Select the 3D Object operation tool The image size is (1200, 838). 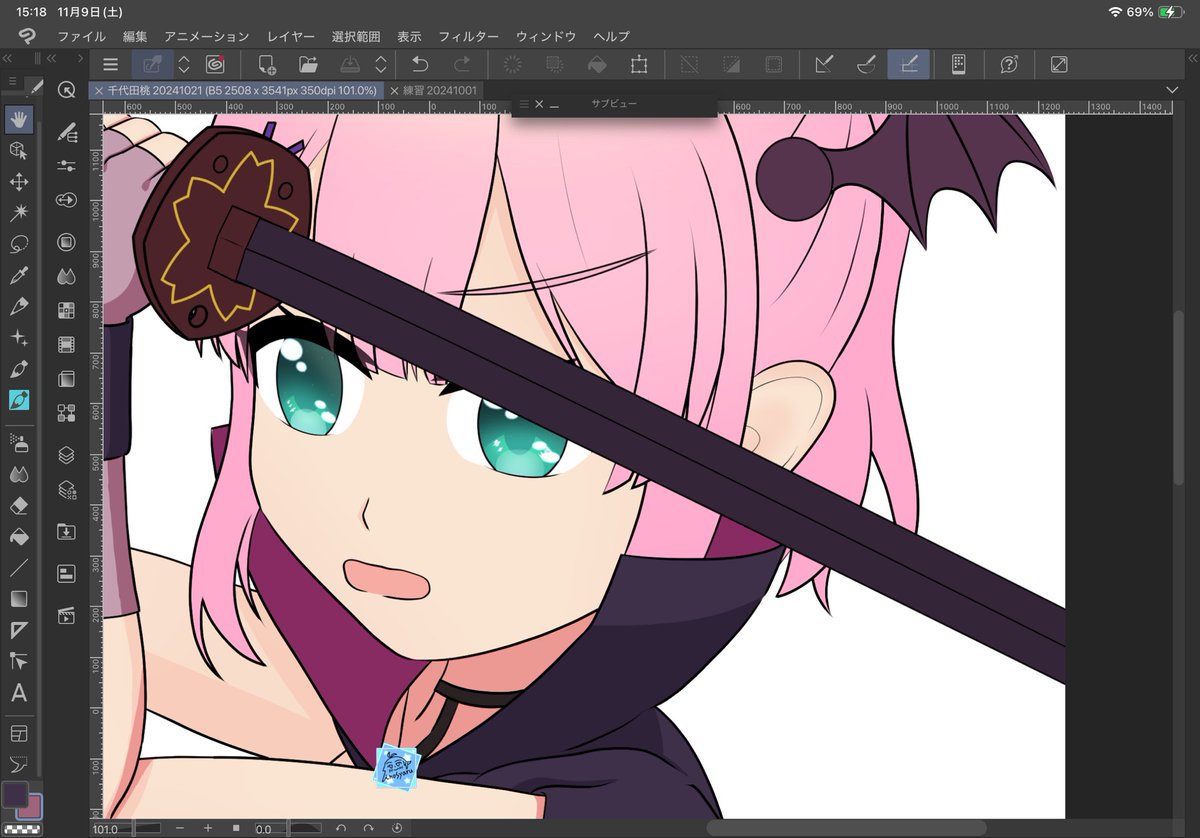click(18, 150)
